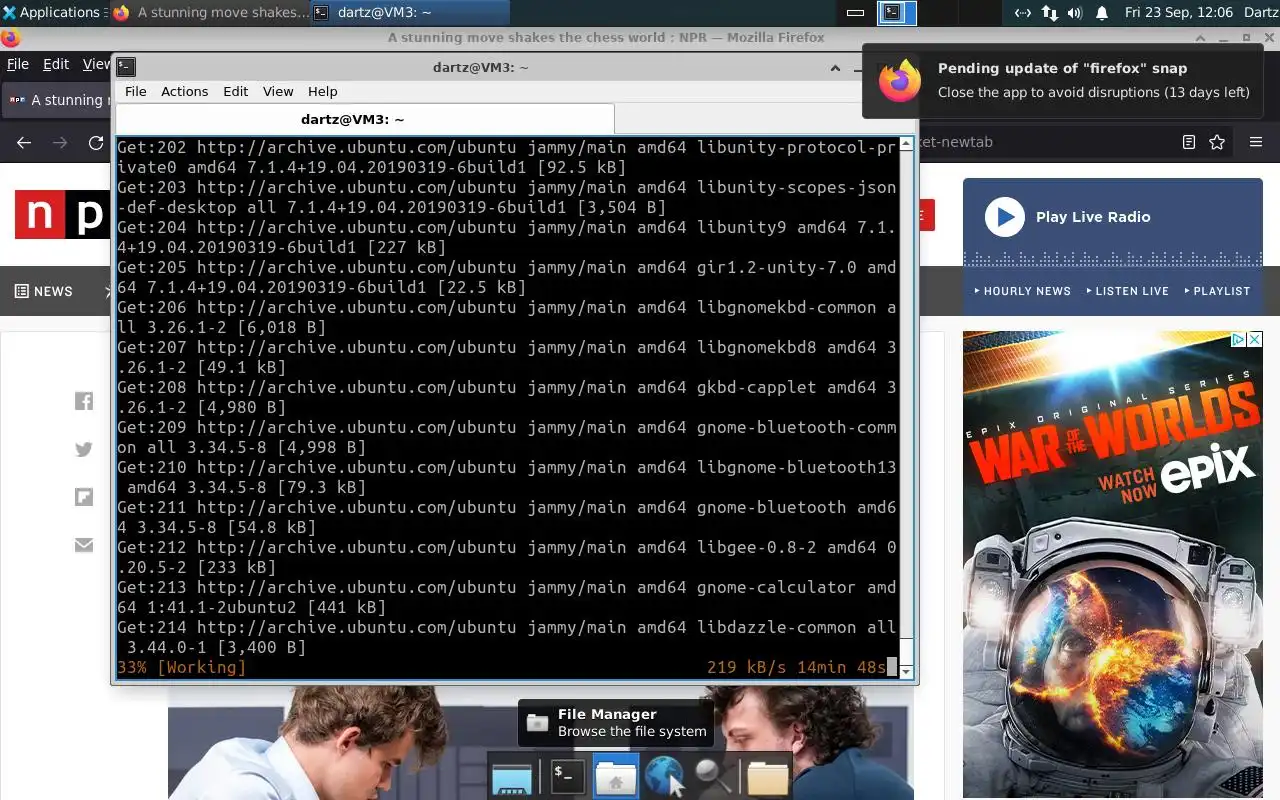Viewport: 1280px width, 800px height.
Task: Open Application Finder magnifier in dock
Action: coord(713,777)
